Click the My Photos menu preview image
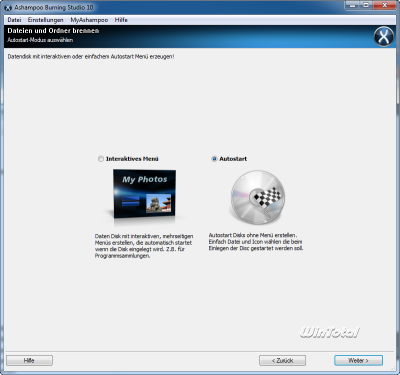Image resolution: width=400 pixels, height=375 pixels. pyautogui.click(x=145, y=194)
